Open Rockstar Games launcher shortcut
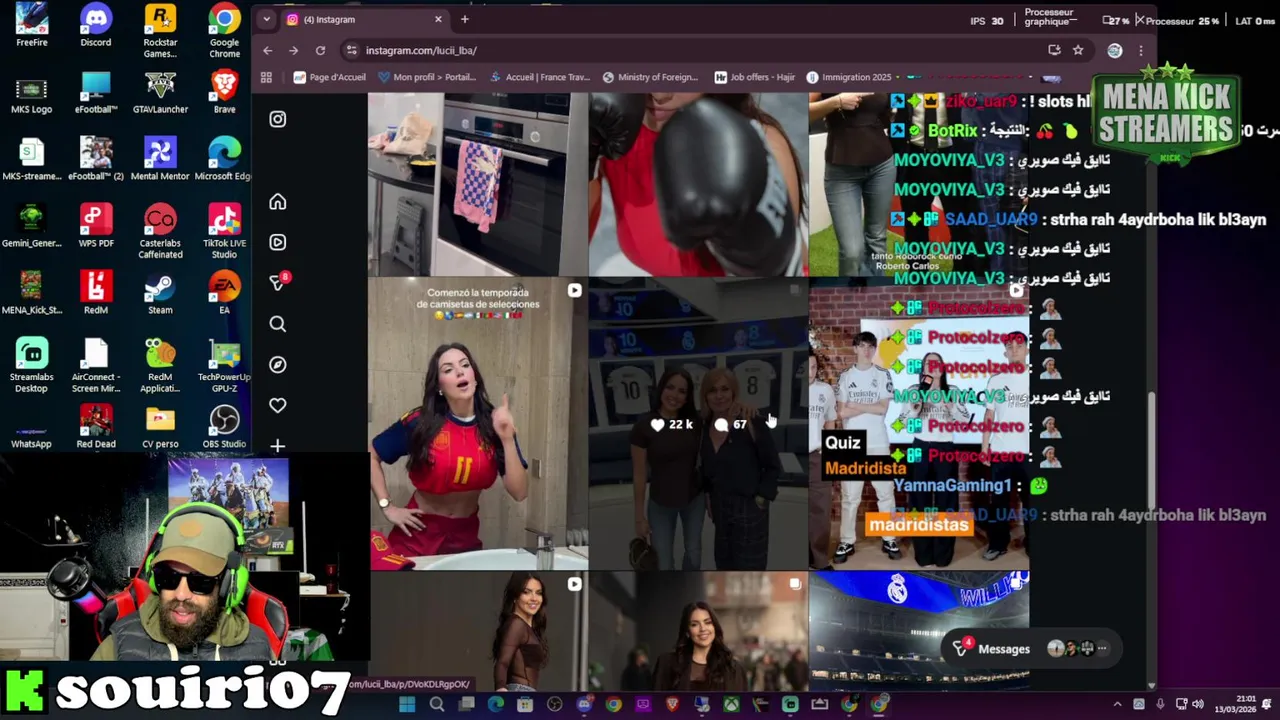1280x720 pixels. pos(160,30)
